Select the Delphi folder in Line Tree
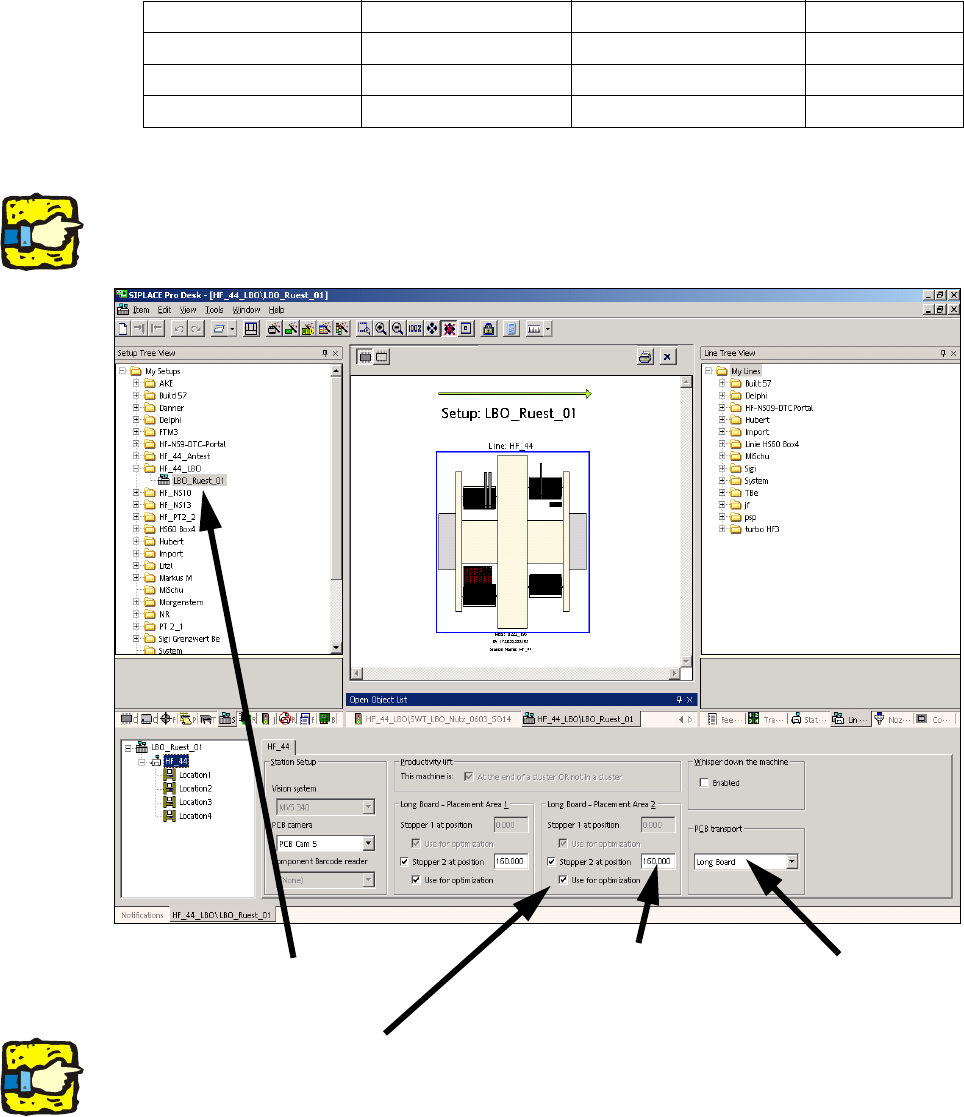 click(x=756, y=395)
